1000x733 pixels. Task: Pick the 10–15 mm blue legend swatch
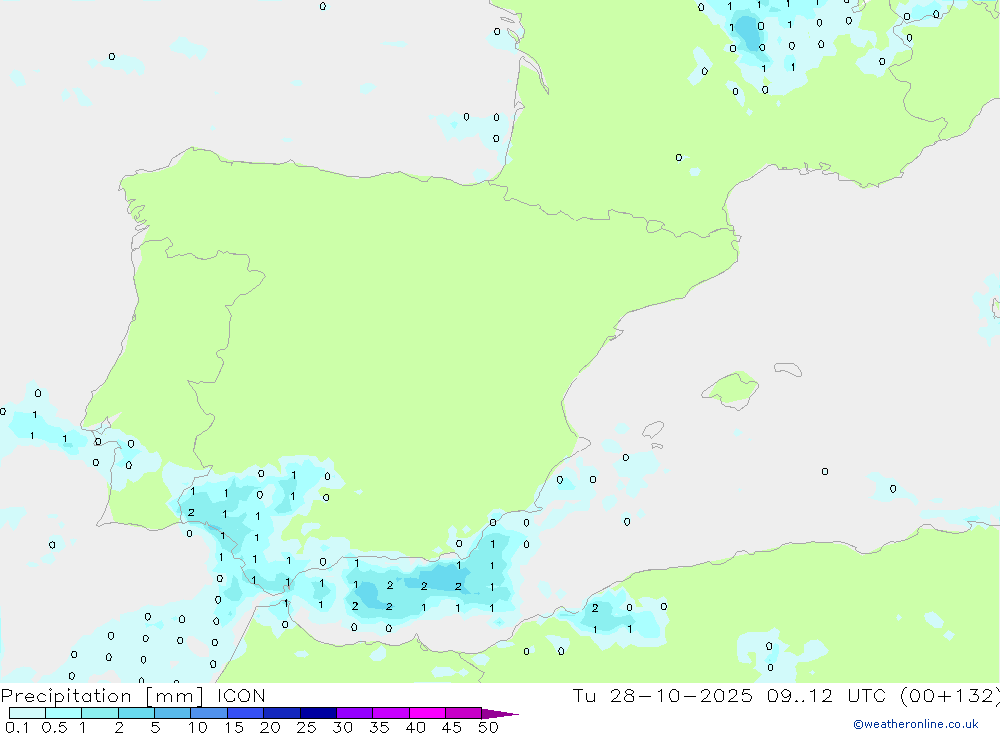209,713
